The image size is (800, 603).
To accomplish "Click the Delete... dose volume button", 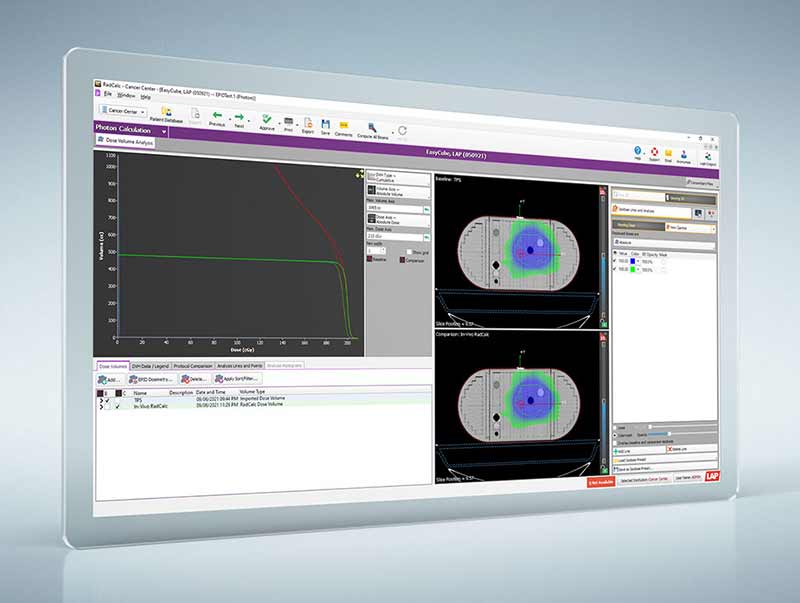I will point(194,379).
